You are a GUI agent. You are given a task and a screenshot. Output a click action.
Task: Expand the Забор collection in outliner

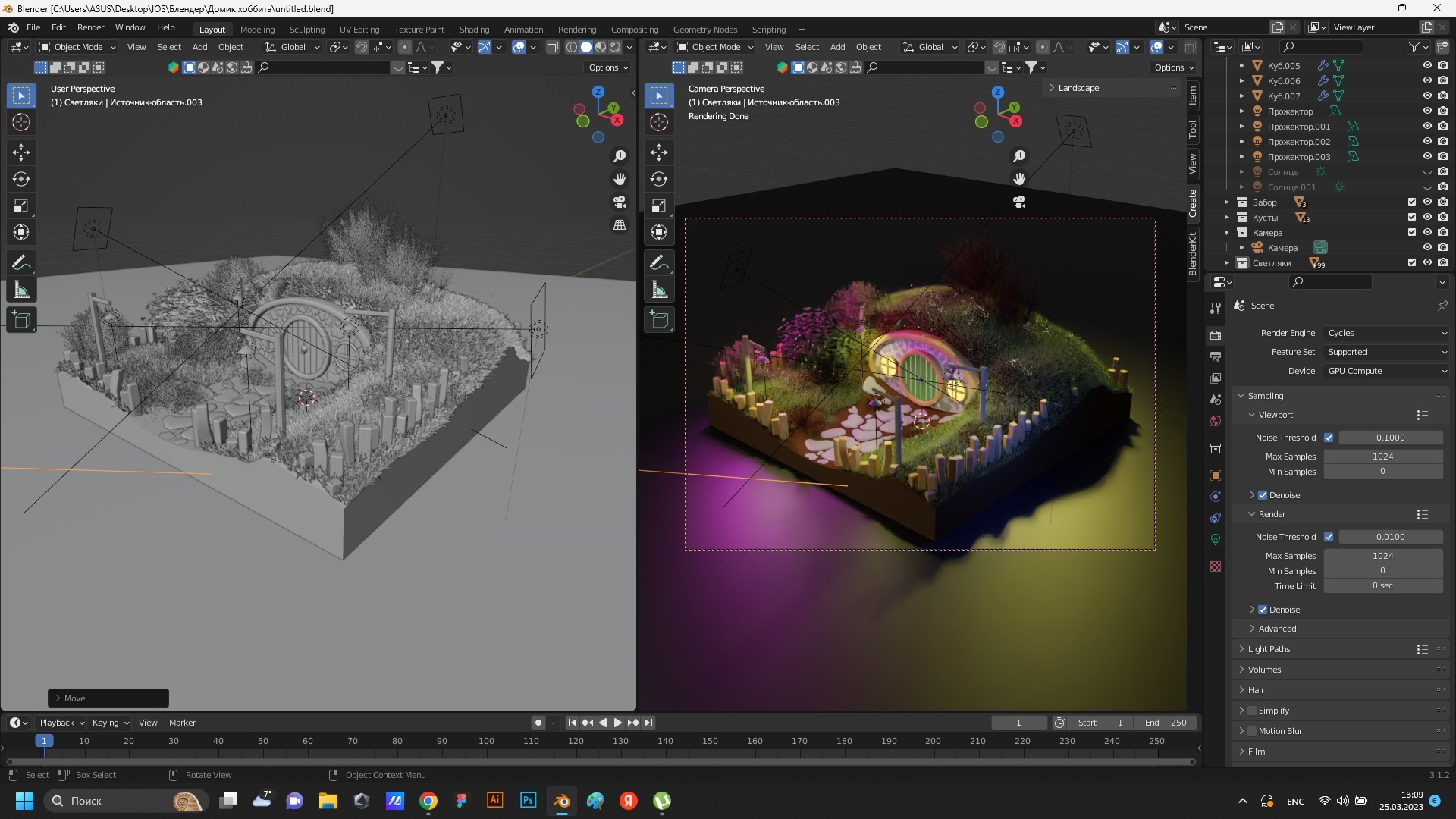[x=1226, y=202]
